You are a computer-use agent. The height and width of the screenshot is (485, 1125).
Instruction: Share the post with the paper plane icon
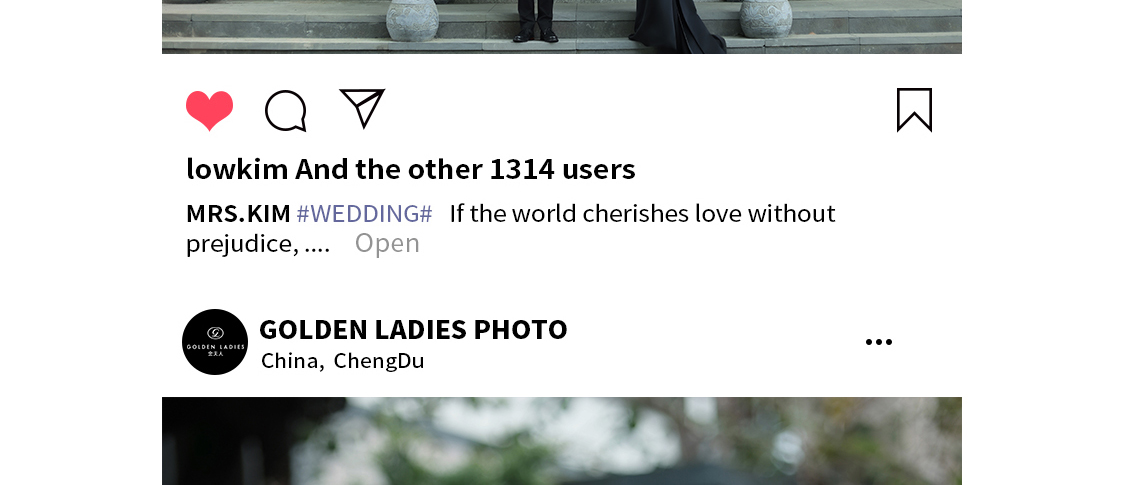tap(362, 108)
